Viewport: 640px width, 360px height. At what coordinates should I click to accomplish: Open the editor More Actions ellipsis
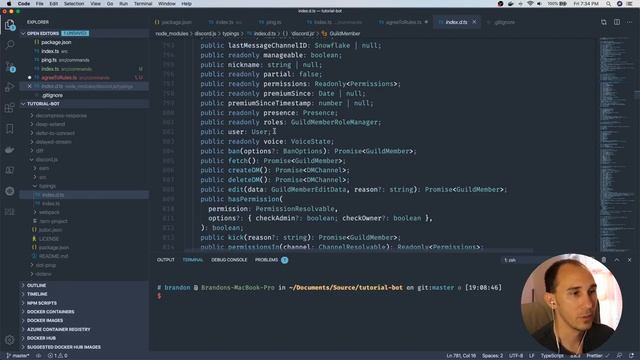pyautogui.click(x=629, y=22)
